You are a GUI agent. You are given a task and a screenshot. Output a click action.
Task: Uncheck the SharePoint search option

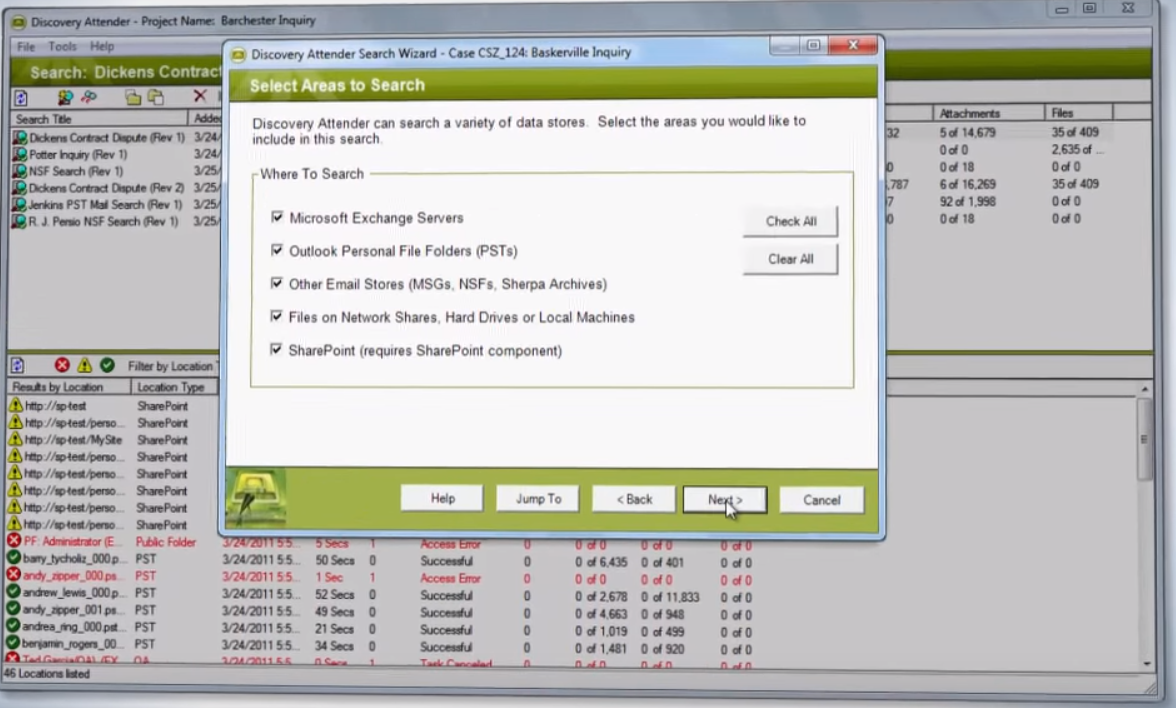tap(277, 350)
